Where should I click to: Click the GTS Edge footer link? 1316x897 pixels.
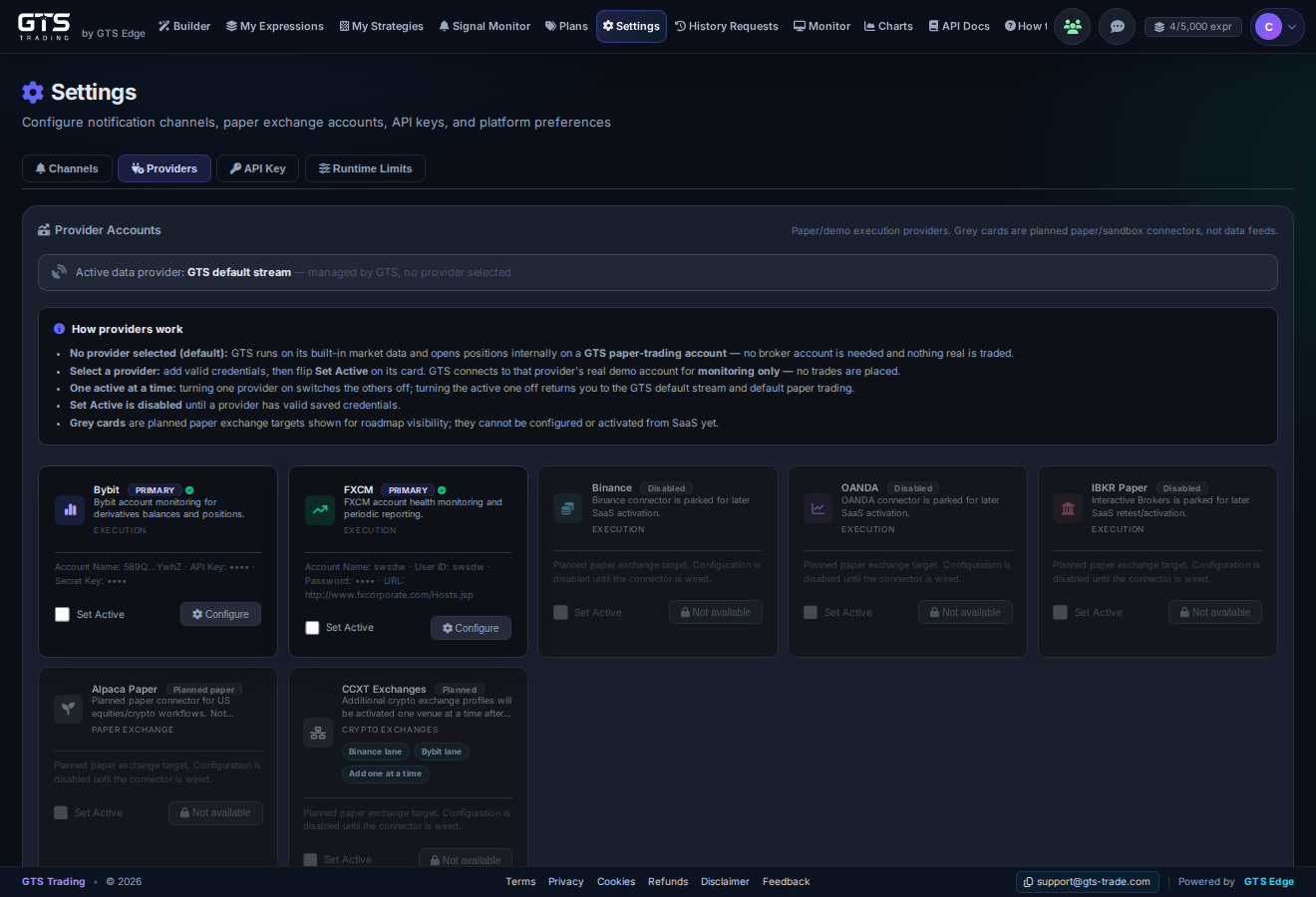tap(1269, 882)
